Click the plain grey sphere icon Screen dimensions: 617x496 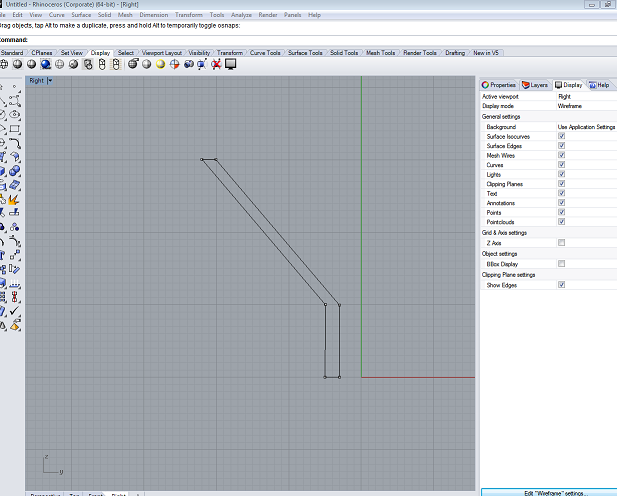147,64
